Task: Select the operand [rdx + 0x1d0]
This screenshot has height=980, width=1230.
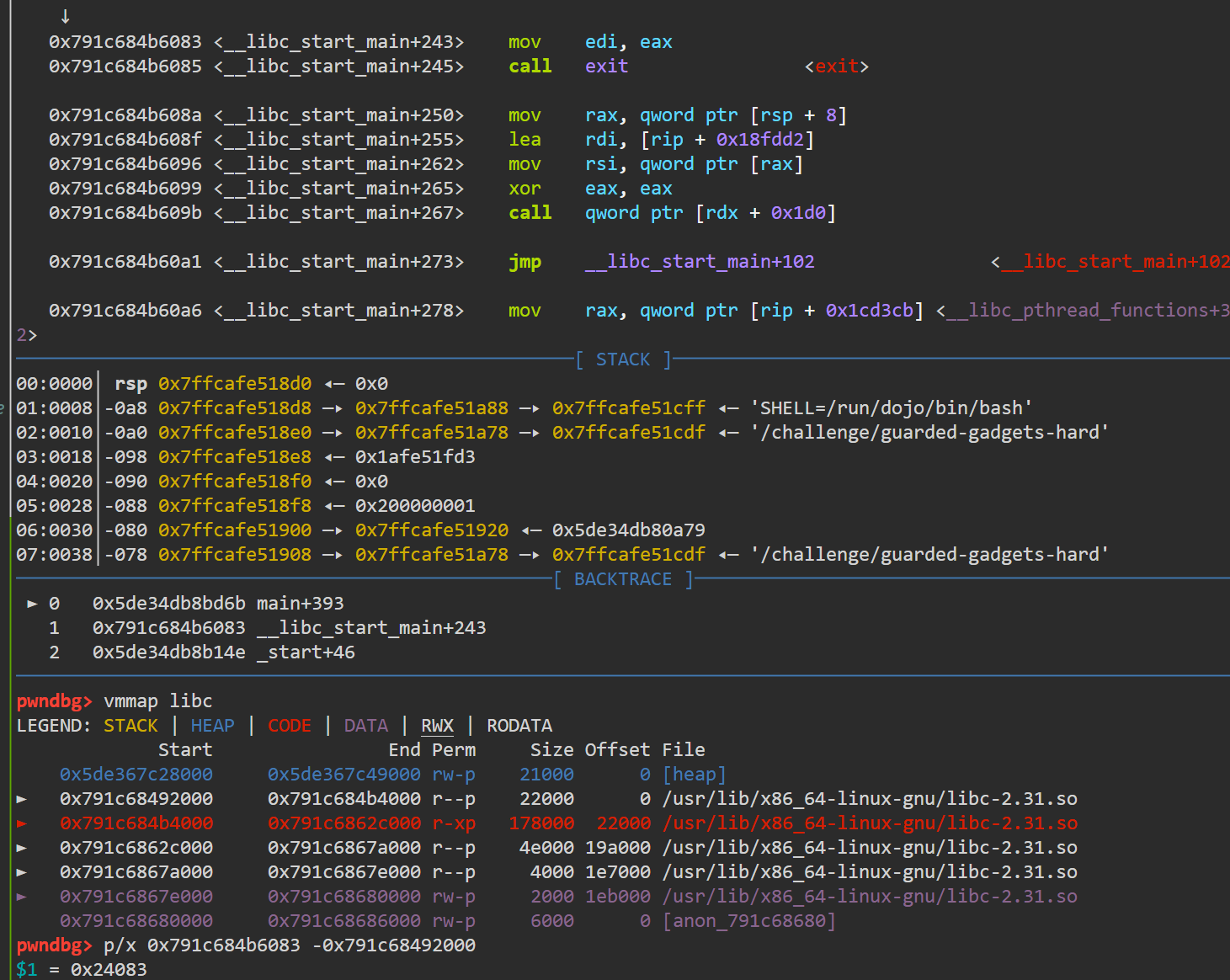Action: 765,213
